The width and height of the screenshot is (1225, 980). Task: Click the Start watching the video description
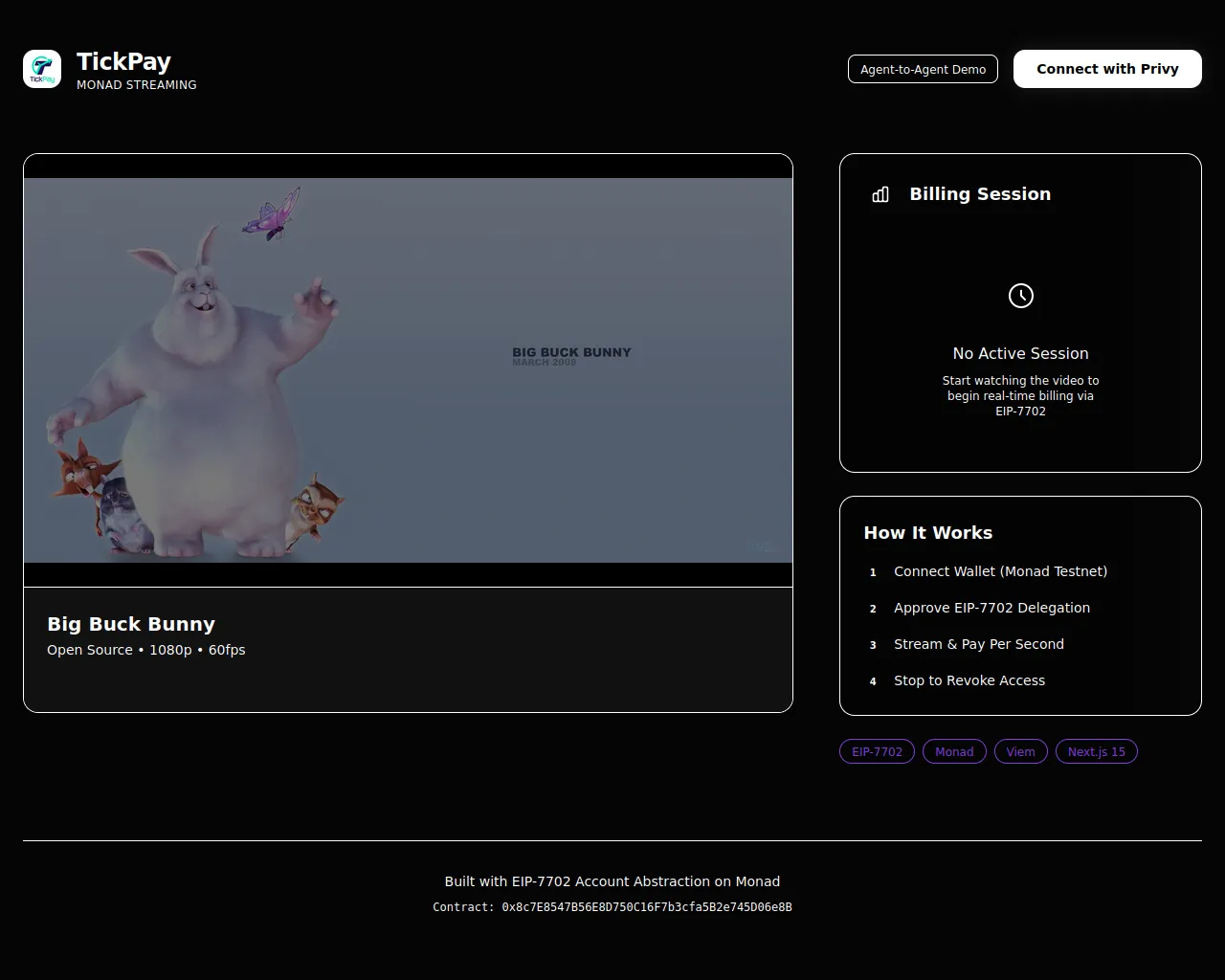[1021, 395]
